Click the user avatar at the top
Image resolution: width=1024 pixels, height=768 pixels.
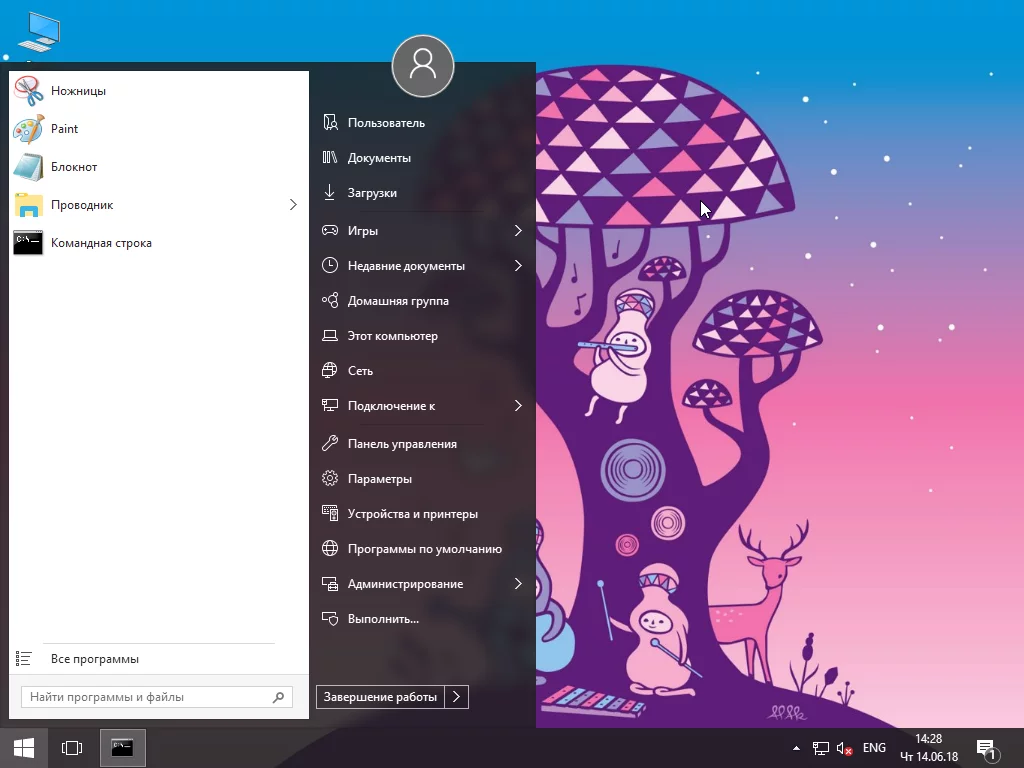pos(422,66)
